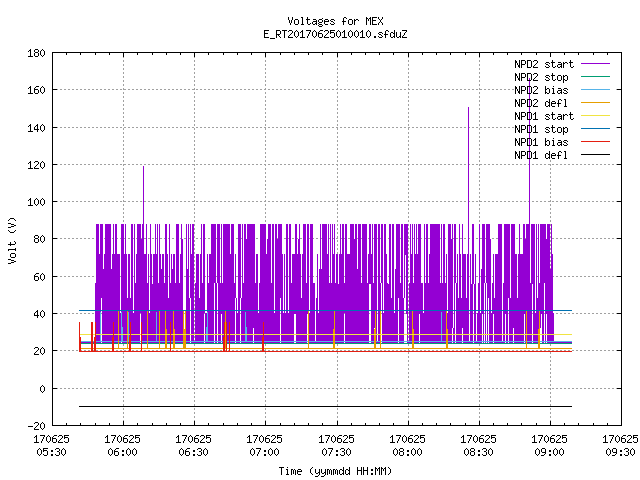Image resolution: width=640 pixels, height=480 pixels.
Task: Click the 'Volt (V)' y-axis label
Action: tap(13, 240)
